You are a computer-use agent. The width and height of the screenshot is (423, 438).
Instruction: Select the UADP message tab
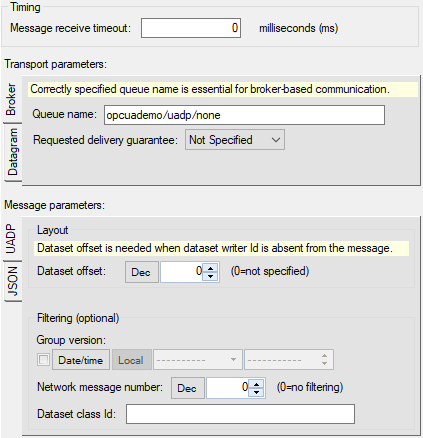pyautogui.click(x=11, y=239)
